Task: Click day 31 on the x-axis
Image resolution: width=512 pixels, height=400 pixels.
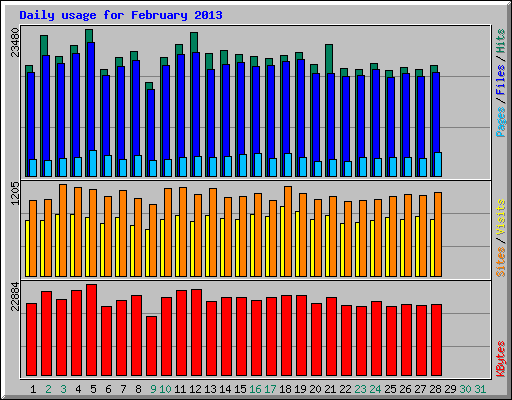Action: 480,389
